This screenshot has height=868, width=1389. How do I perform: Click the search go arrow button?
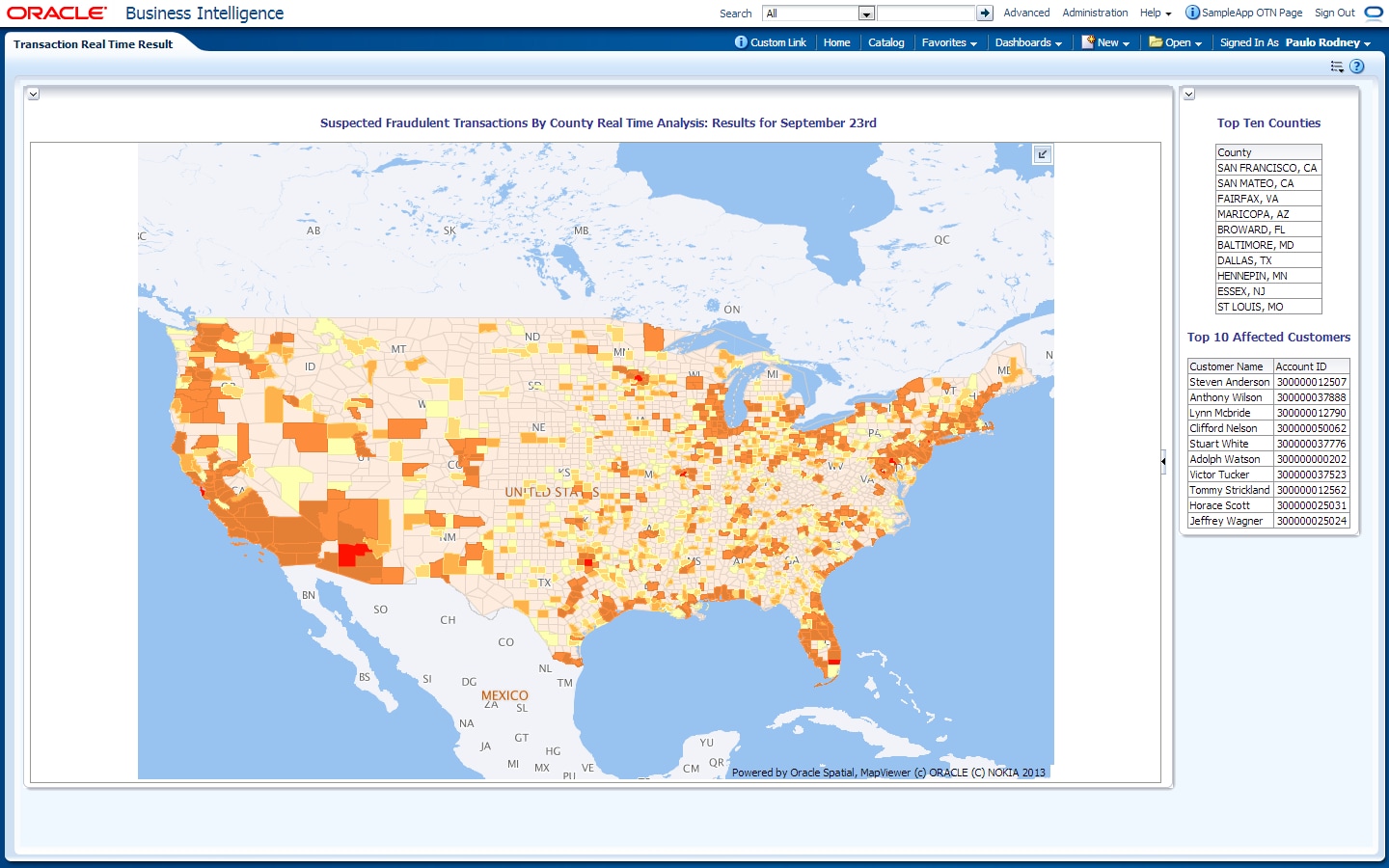(x=984, y=14)
